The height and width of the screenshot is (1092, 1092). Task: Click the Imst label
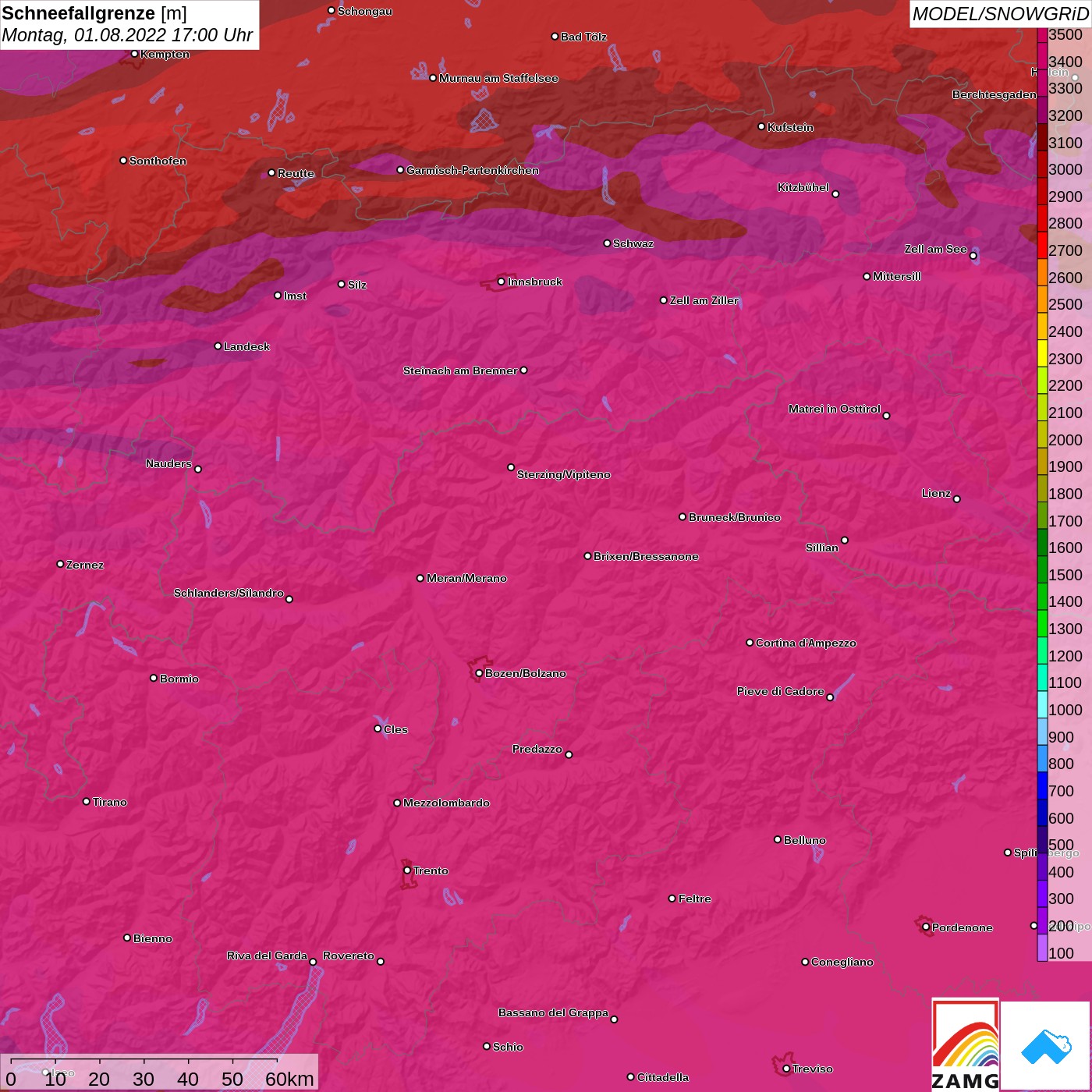click(x=295, y=296)
